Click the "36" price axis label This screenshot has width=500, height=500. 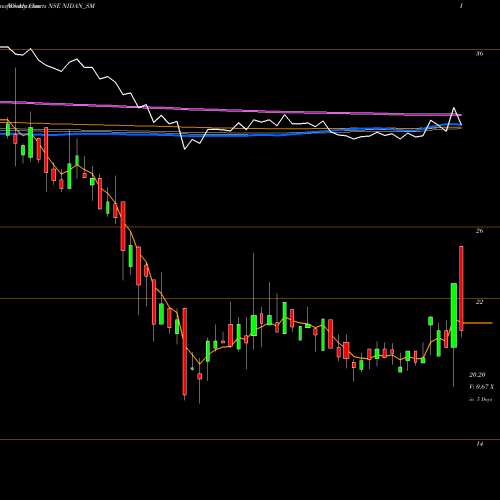click(x=479, y=53)
